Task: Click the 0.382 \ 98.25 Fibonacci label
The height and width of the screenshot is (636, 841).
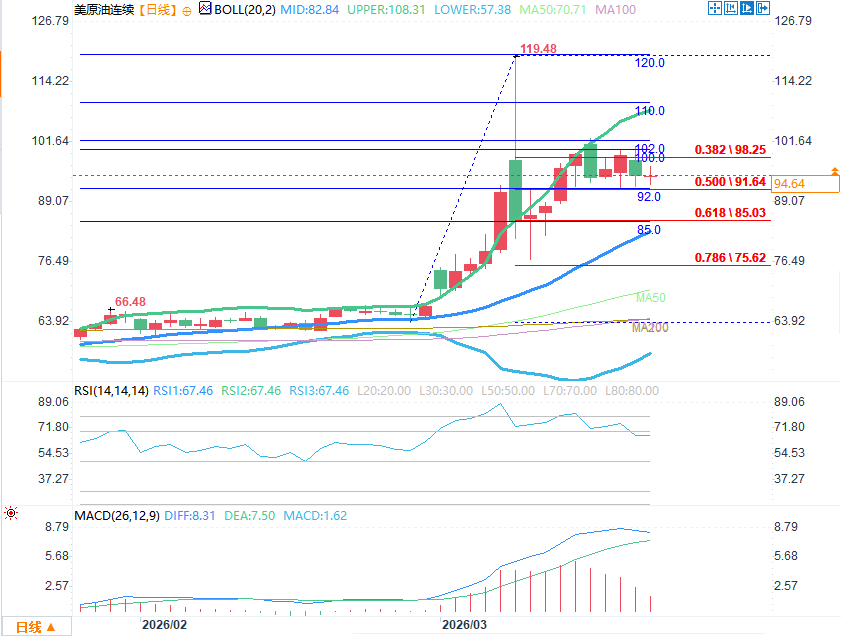Action: (730, 150)
